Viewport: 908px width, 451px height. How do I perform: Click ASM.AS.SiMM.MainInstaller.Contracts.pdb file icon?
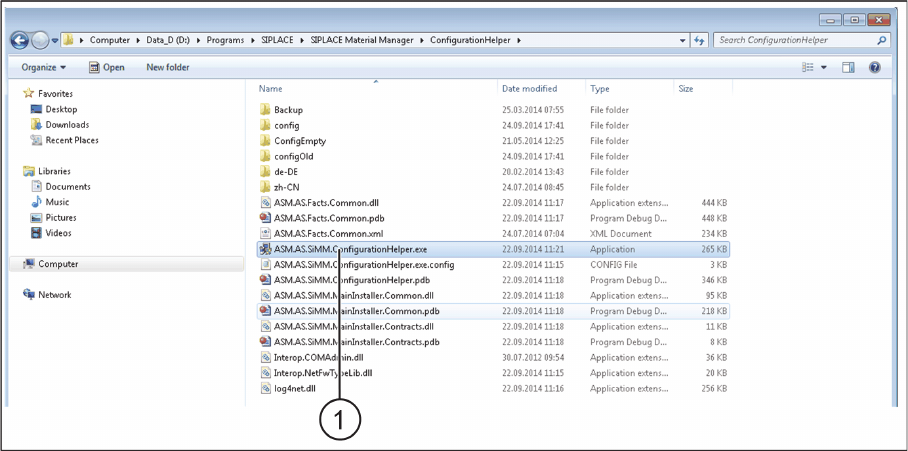coord(265,342)
